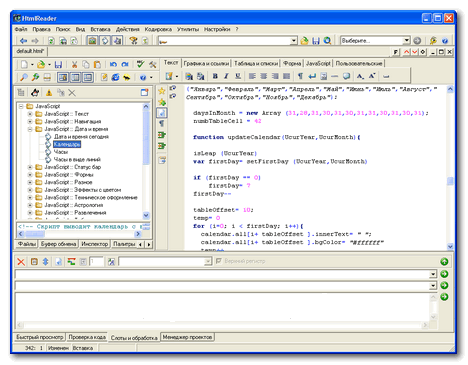Click the Italic I formatting icon
The image size is (468, 365).
coord(226,76)
